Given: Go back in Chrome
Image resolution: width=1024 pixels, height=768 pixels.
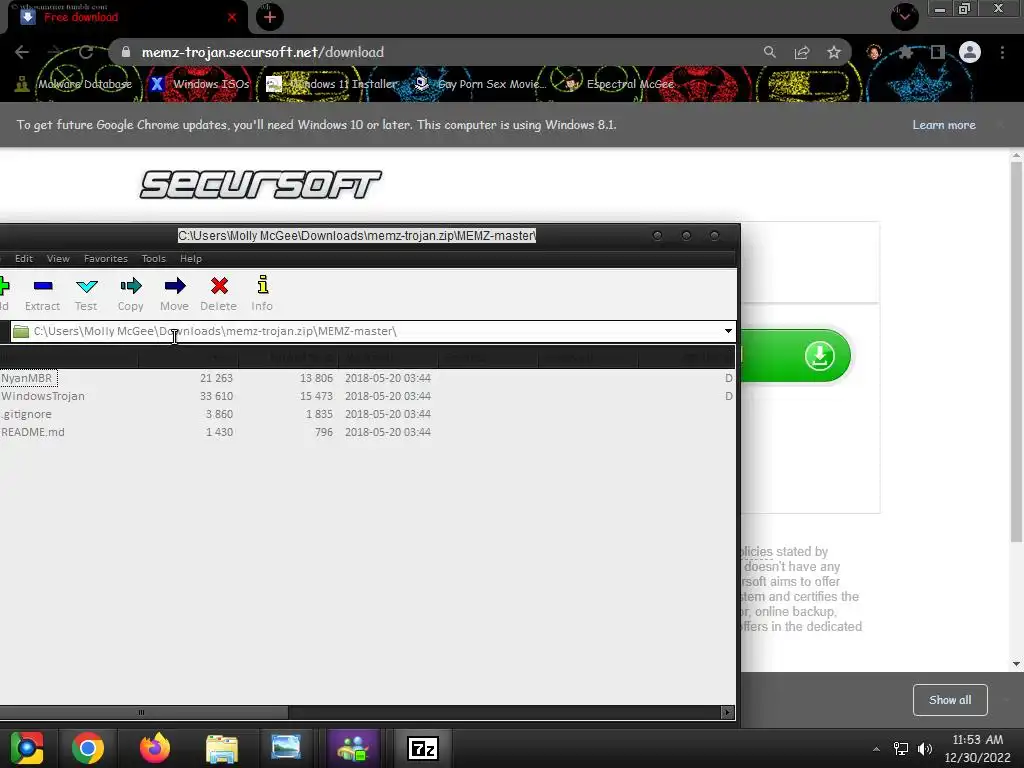Looking at the screenshot, I should pyautogui.click(x=22, y=52).
